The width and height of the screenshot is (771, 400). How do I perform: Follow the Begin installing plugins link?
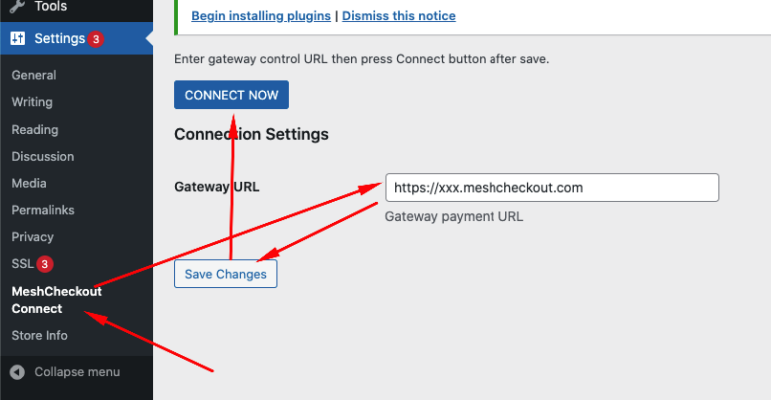point(261,16)
